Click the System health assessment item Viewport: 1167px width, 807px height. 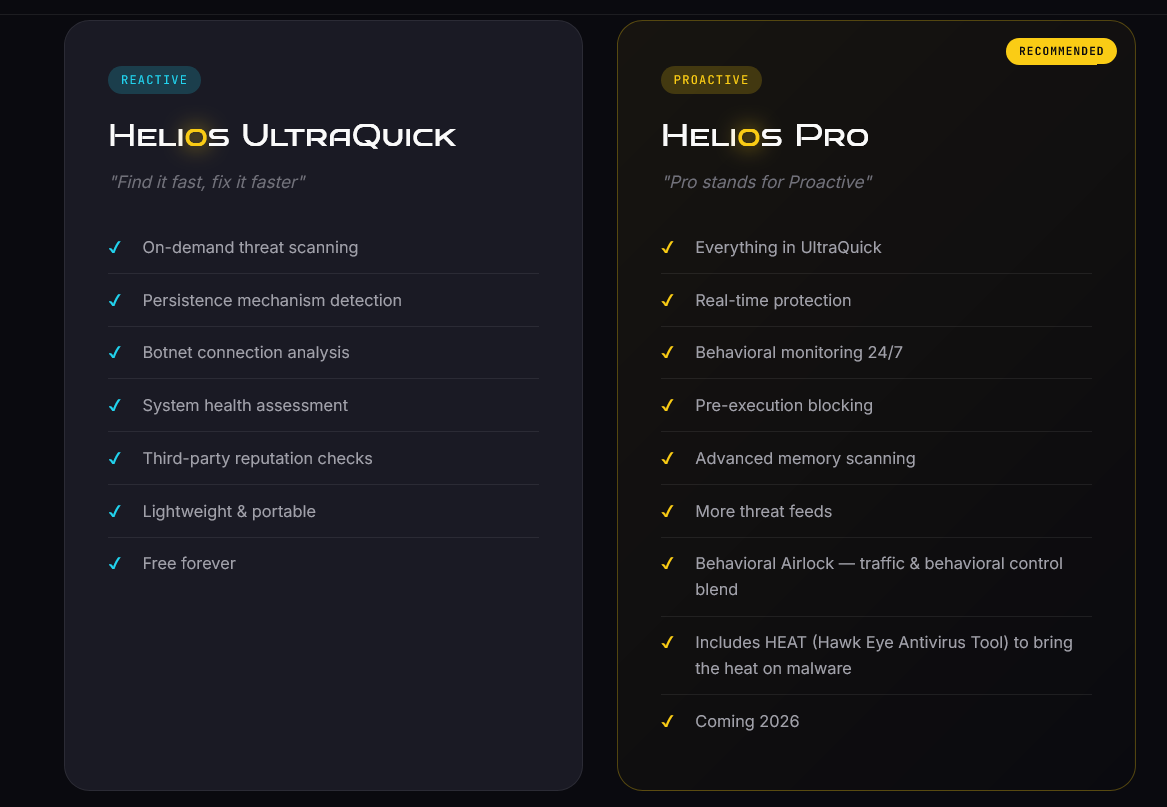click(x=323, y=405)
